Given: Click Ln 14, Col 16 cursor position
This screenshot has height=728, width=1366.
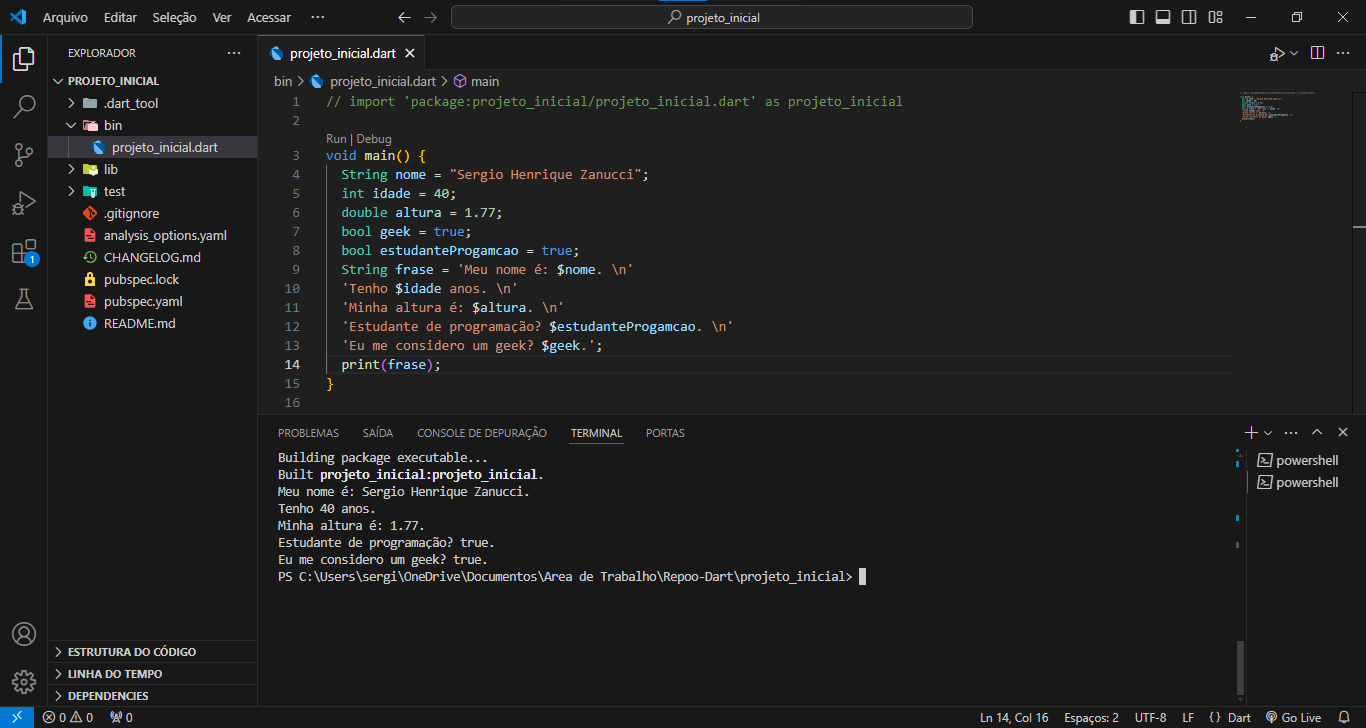Looking at the screenshot, I should [1014, 717].
